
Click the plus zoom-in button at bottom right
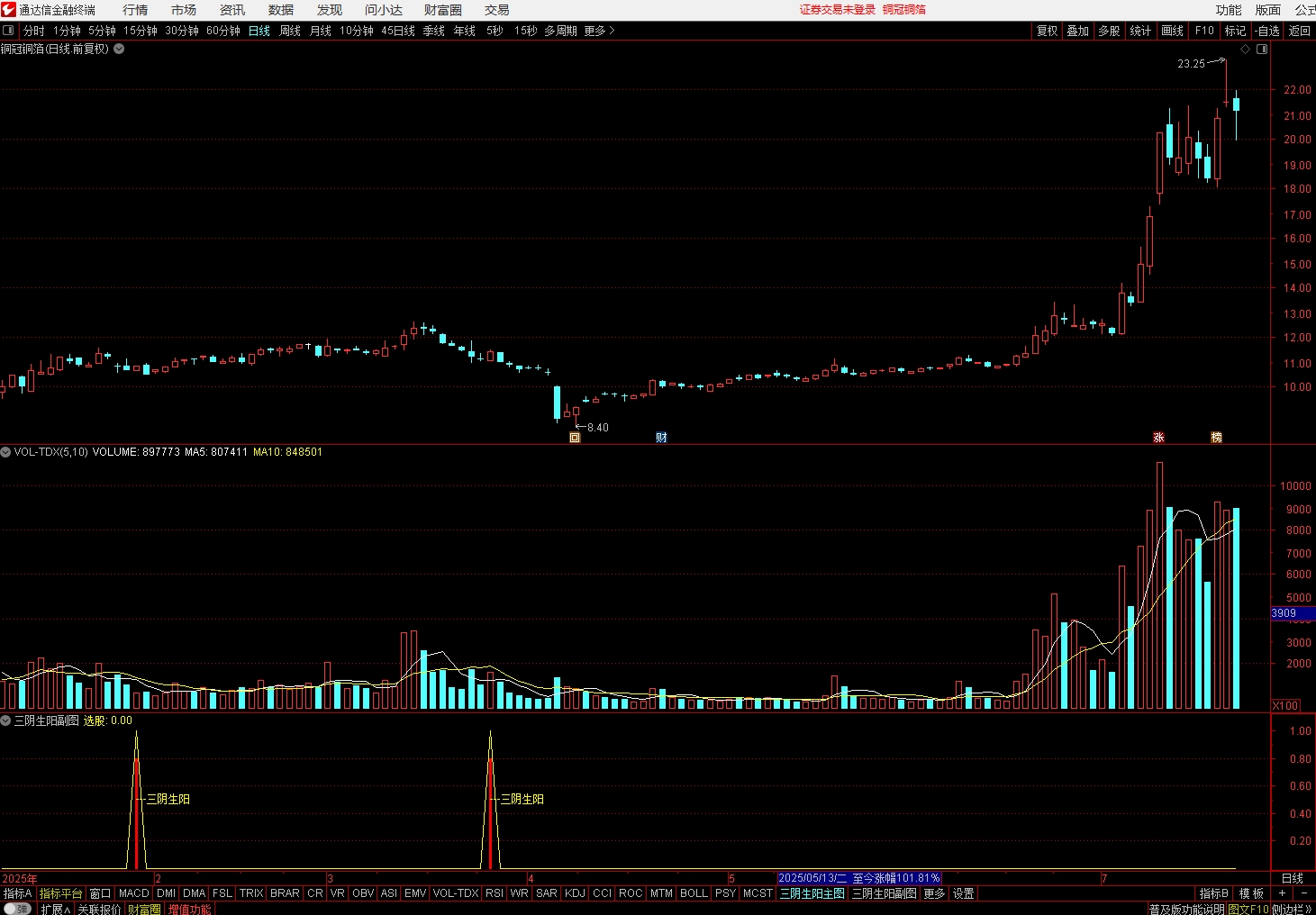(1282, 893)
